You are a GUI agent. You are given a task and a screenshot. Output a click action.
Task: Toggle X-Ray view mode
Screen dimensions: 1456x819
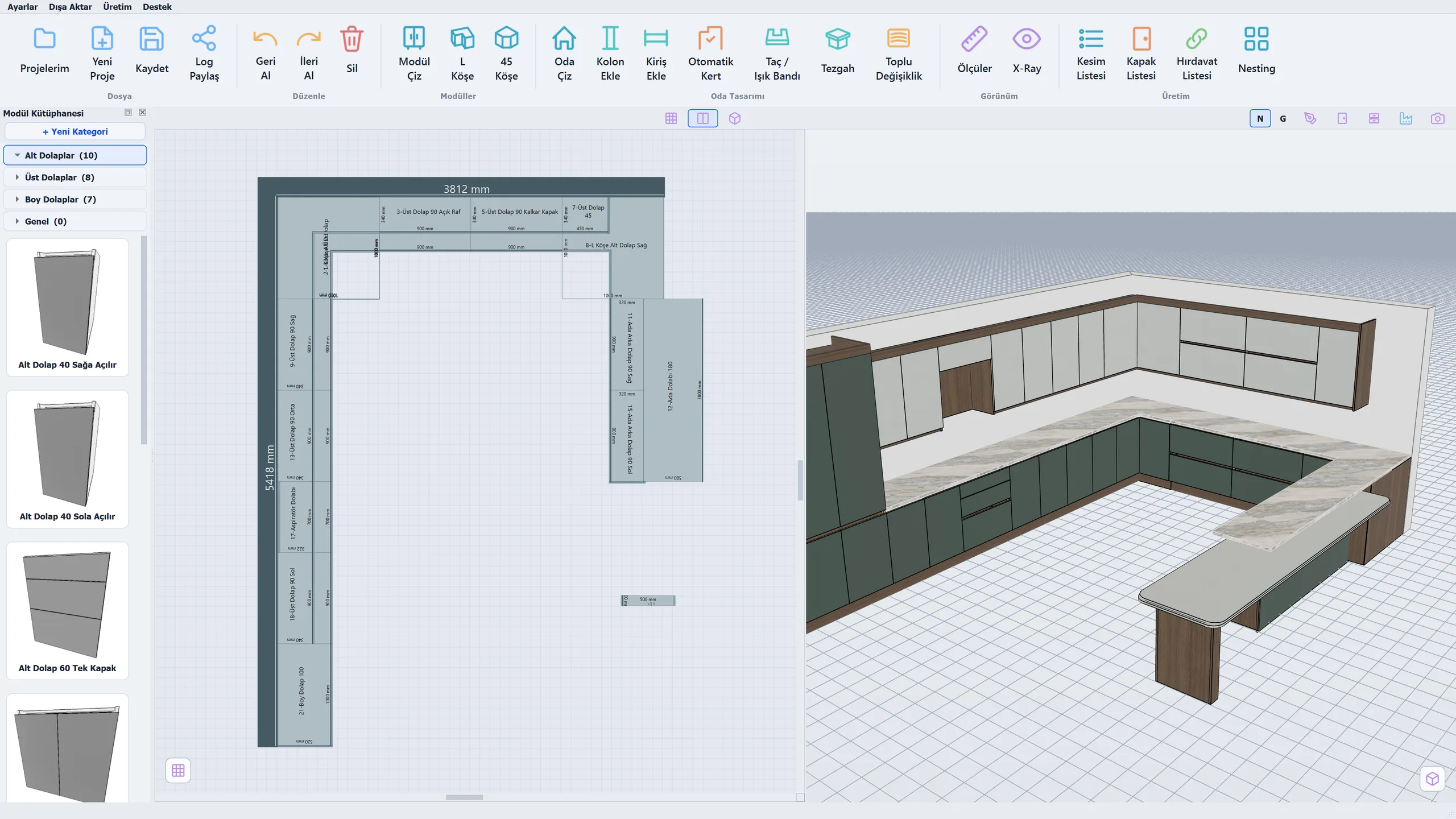(1027, 50)
